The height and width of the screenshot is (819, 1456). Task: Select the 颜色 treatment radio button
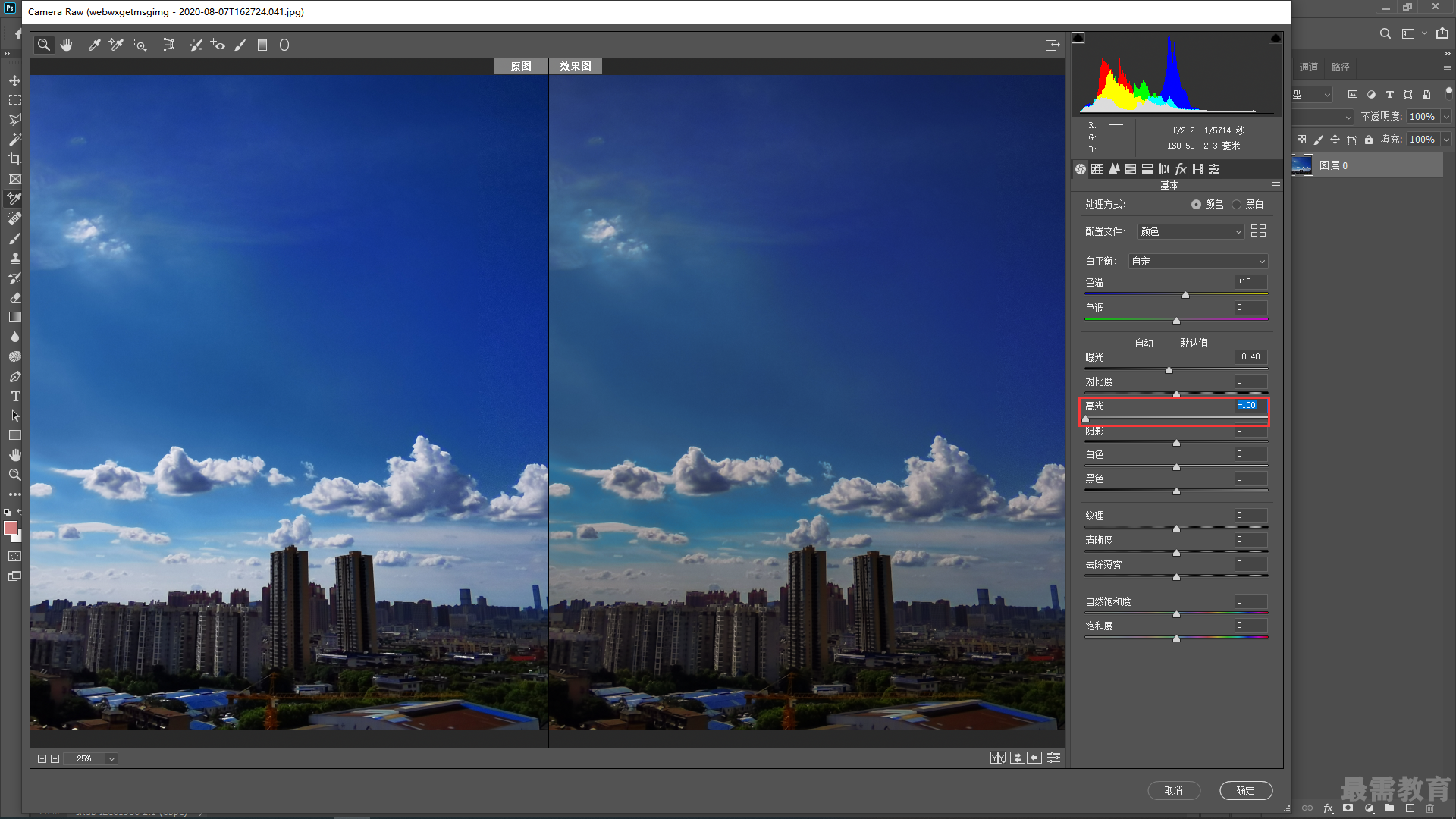click(1196, 204)
